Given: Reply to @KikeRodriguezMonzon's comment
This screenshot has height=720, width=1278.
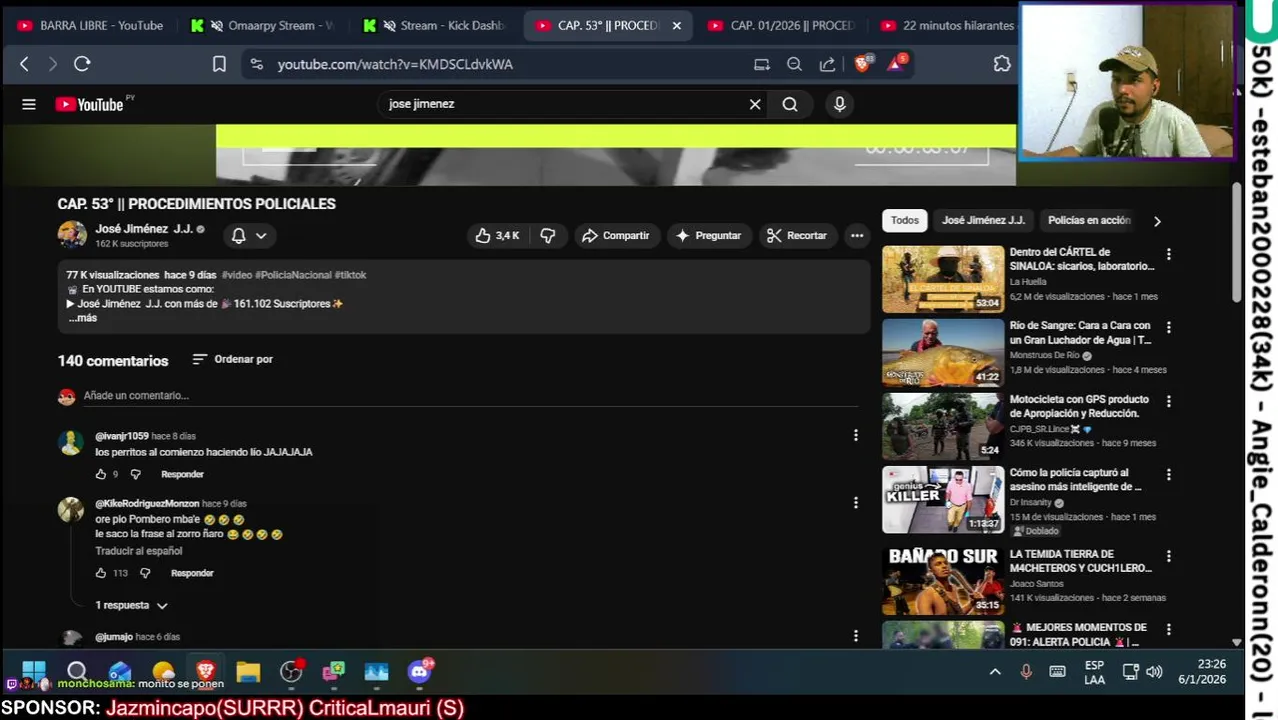Looking at the screenshot, I should (x=192, y=573).
